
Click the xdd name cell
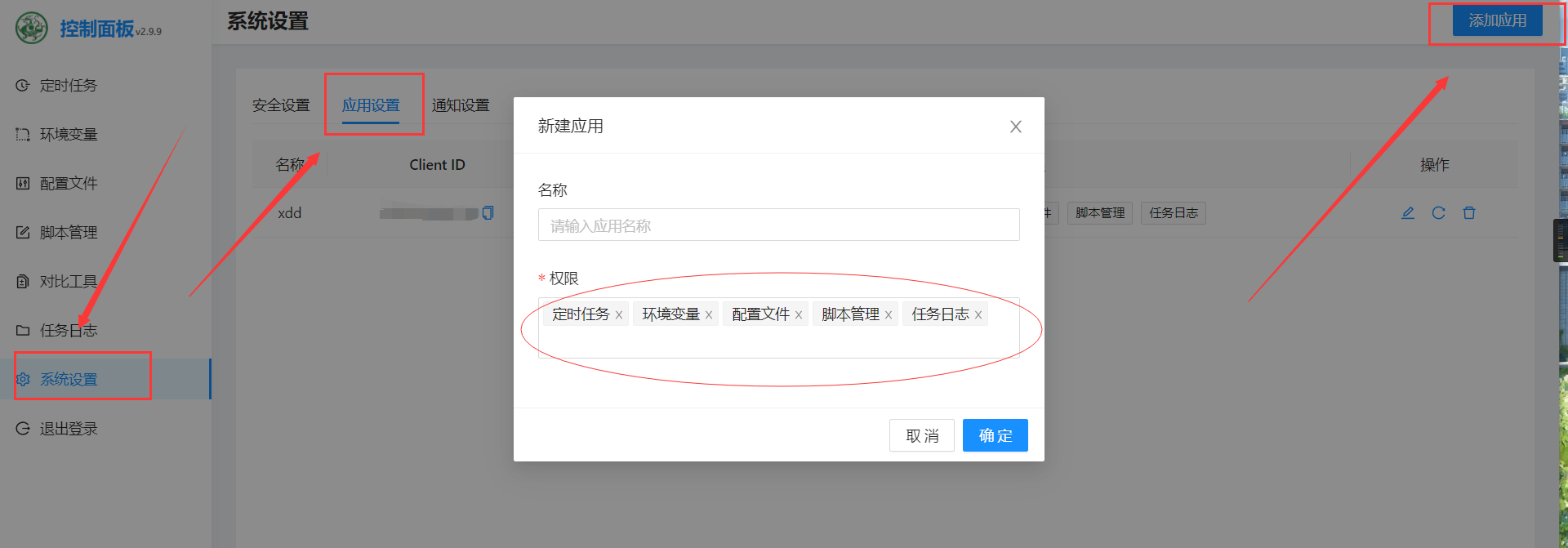point(290,213)
